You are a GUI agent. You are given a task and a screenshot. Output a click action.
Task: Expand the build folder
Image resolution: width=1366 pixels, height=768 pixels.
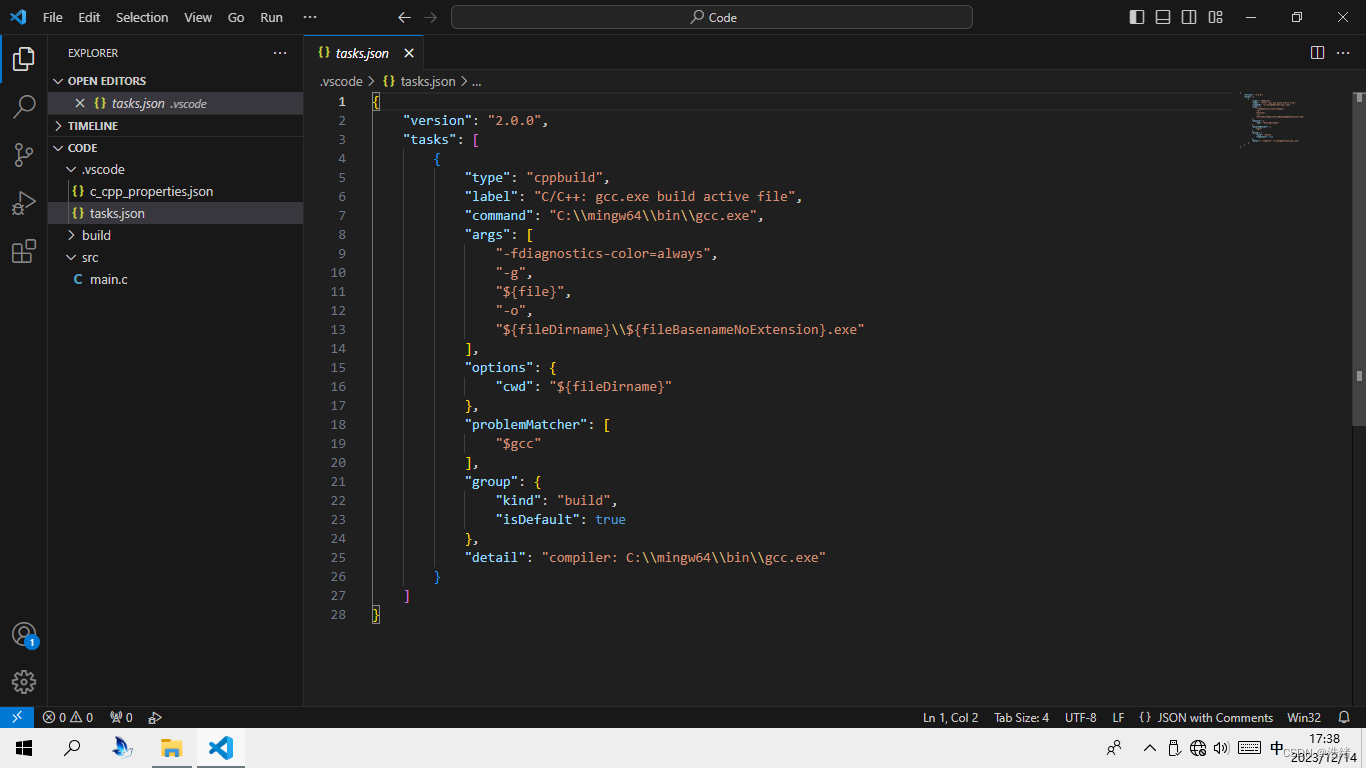(x=96, y=235)
